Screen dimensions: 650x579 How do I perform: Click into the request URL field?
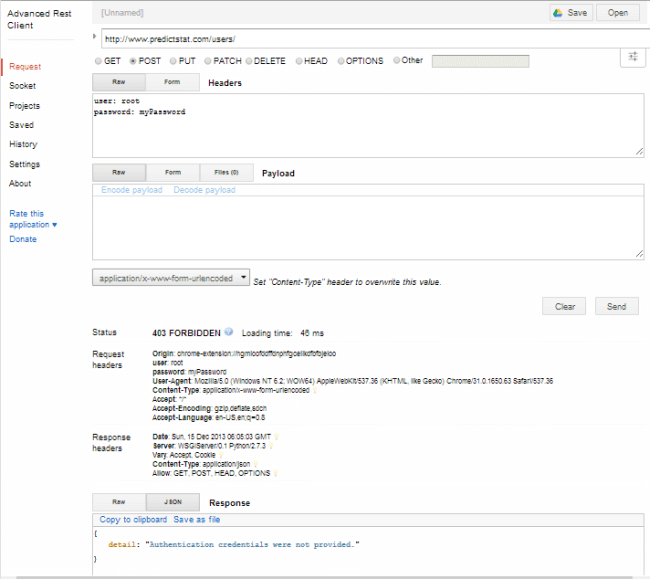pos(375,39)
